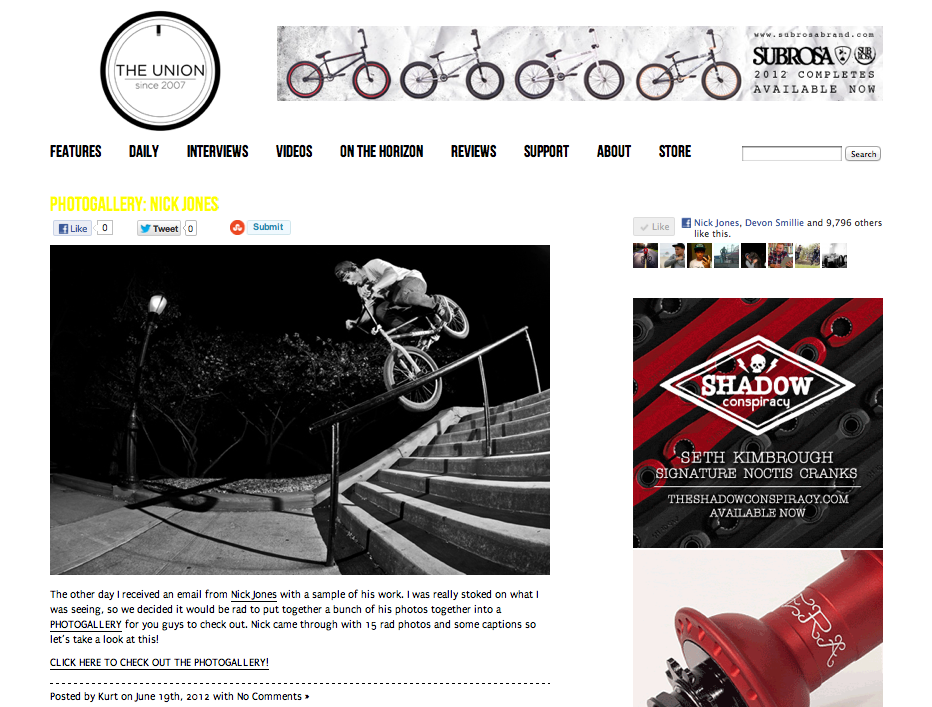Click the sidebar Facebook Like button

pos(654,227)
